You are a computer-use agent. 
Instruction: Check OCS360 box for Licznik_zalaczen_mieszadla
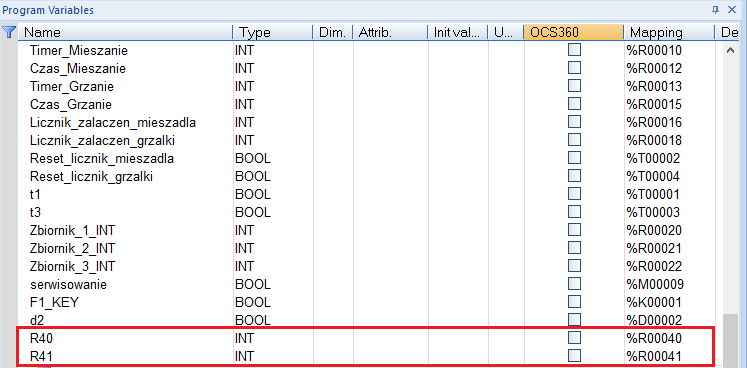tap(575, 122)
